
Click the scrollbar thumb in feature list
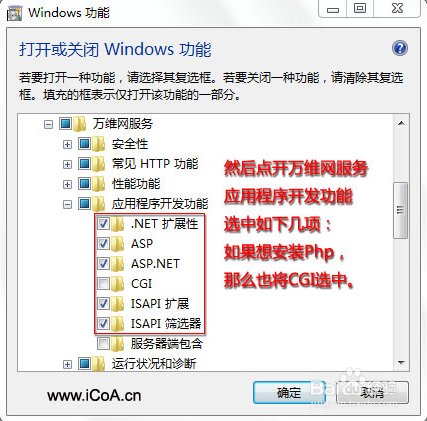tap(400, 210)
